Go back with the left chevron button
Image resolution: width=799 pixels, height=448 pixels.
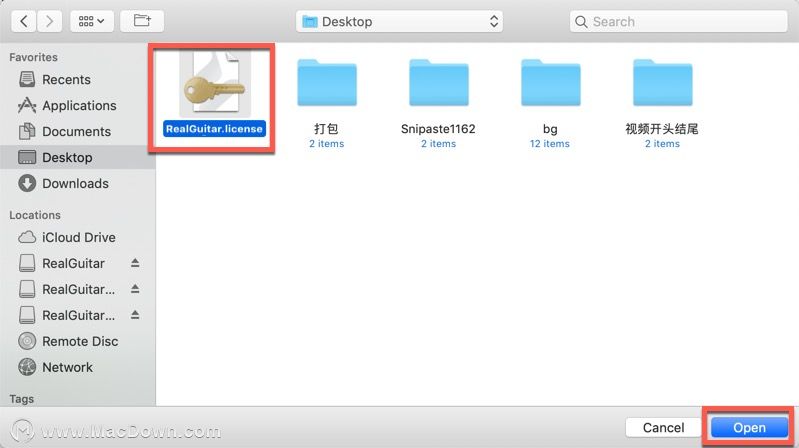pos(23,21)
